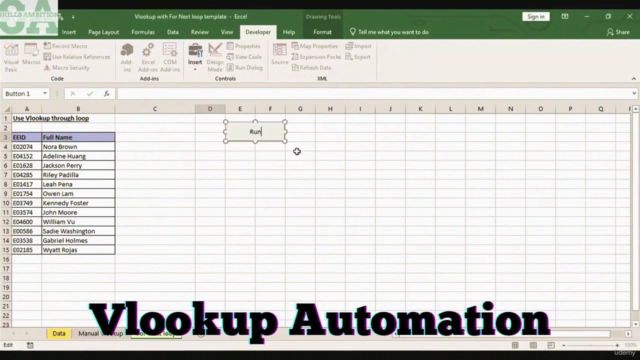
Task: Open the Drawing Tools Format tab
Action: click(322, 32)
